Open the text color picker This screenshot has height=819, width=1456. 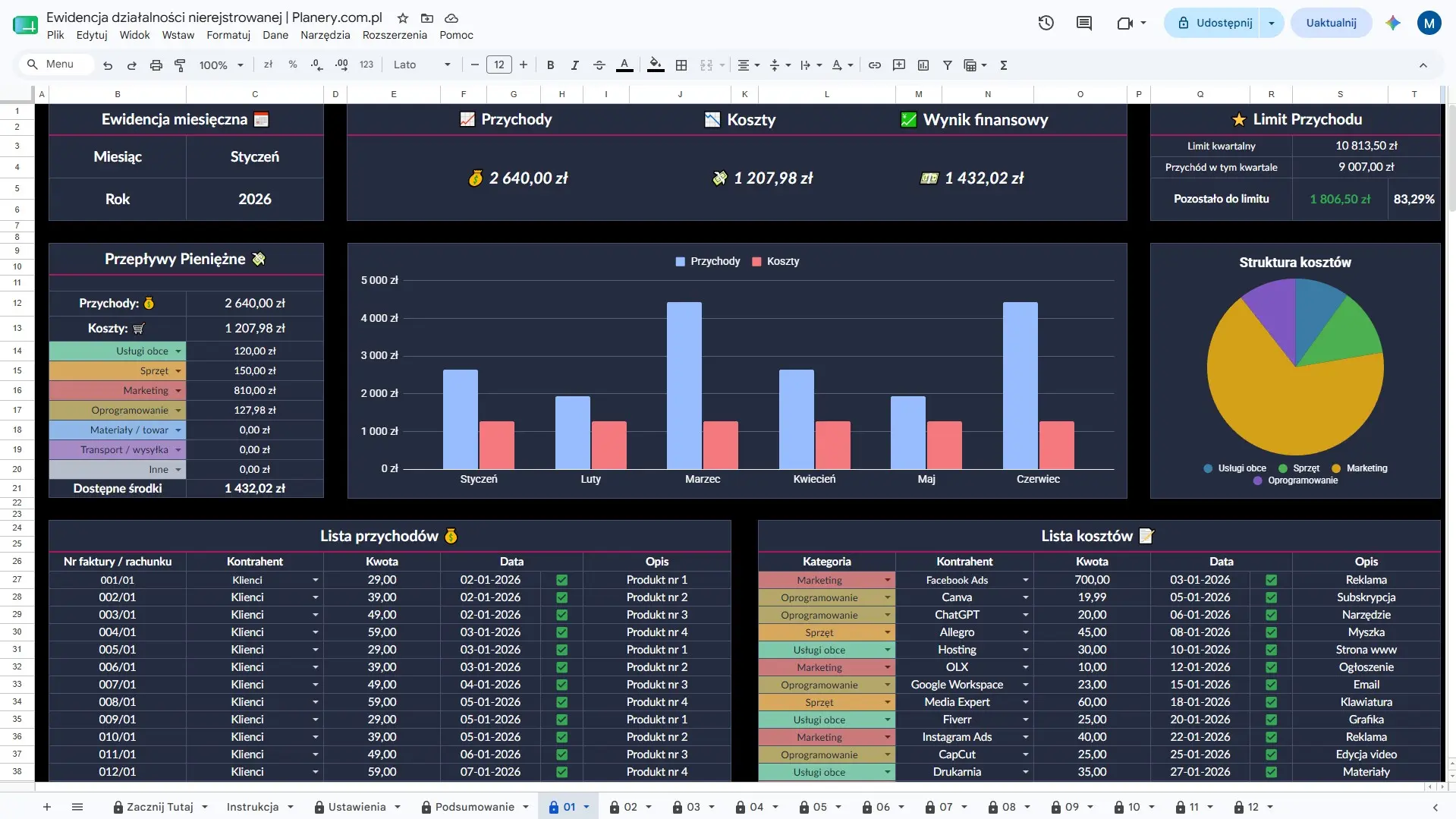pos(624,65)
